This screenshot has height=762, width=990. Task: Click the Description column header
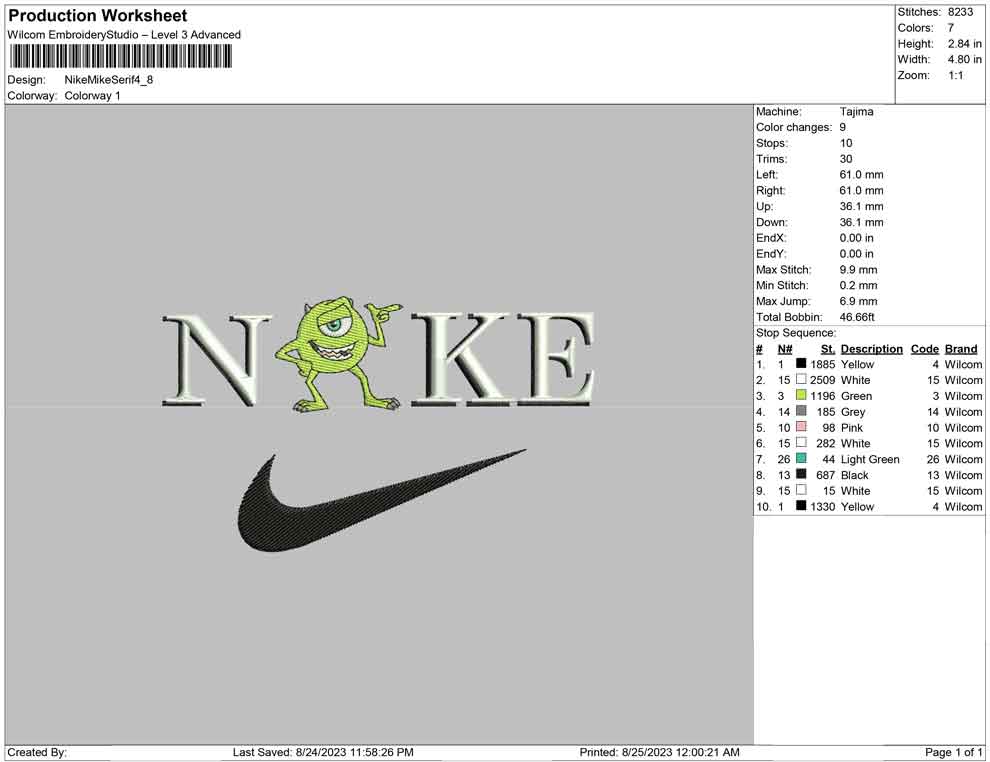[871, 349]
